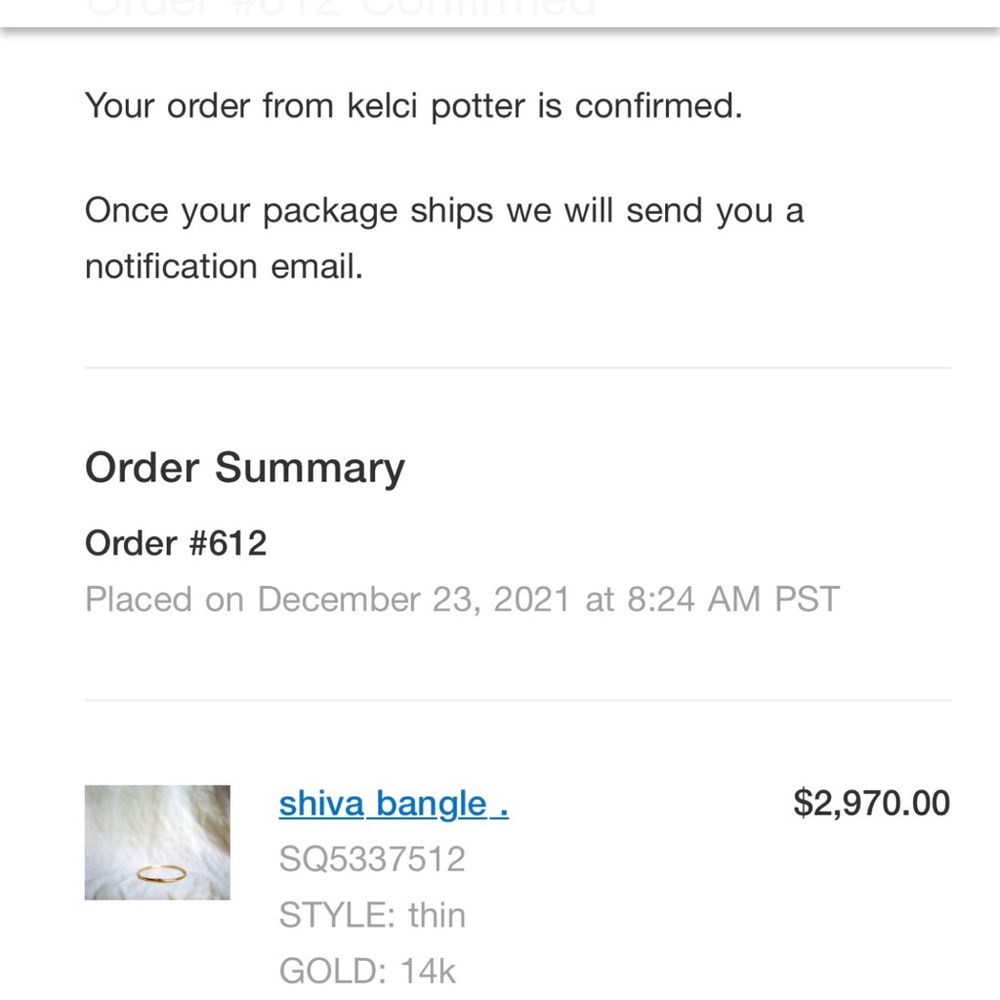Click the 'notification email.' text
Viewport: 1000px width, 1000px height.
pyautogui.click(x=224, y=267)
